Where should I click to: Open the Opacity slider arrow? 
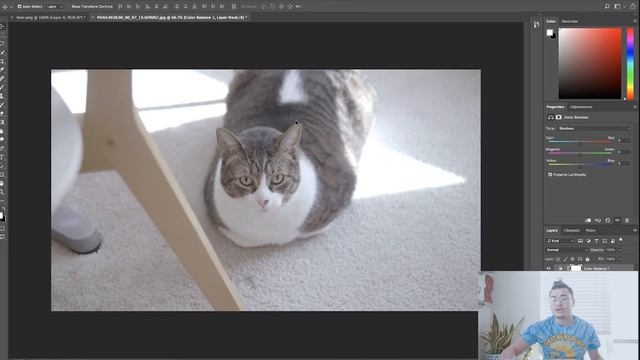click(620, 250)
